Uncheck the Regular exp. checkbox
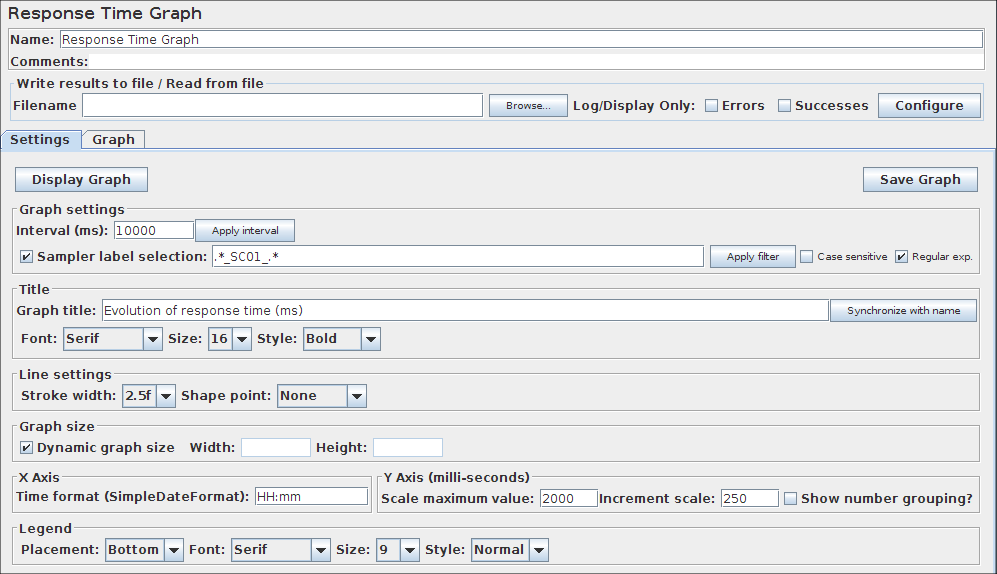Screen dimensions: 997x574 coord(902,257)
